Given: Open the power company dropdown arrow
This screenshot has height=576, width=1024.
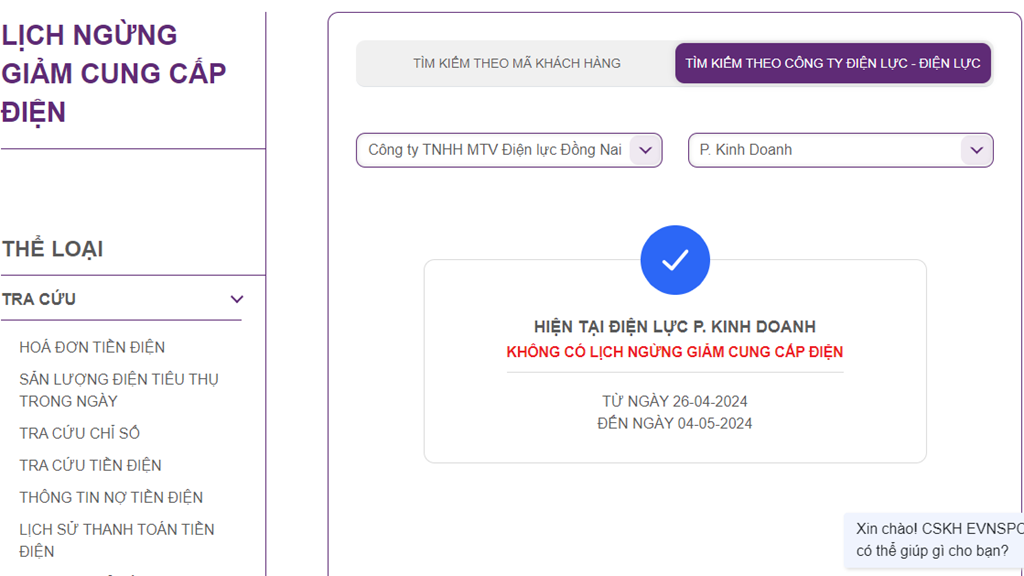Looking at the screenshot, I should tap(646, 150).
